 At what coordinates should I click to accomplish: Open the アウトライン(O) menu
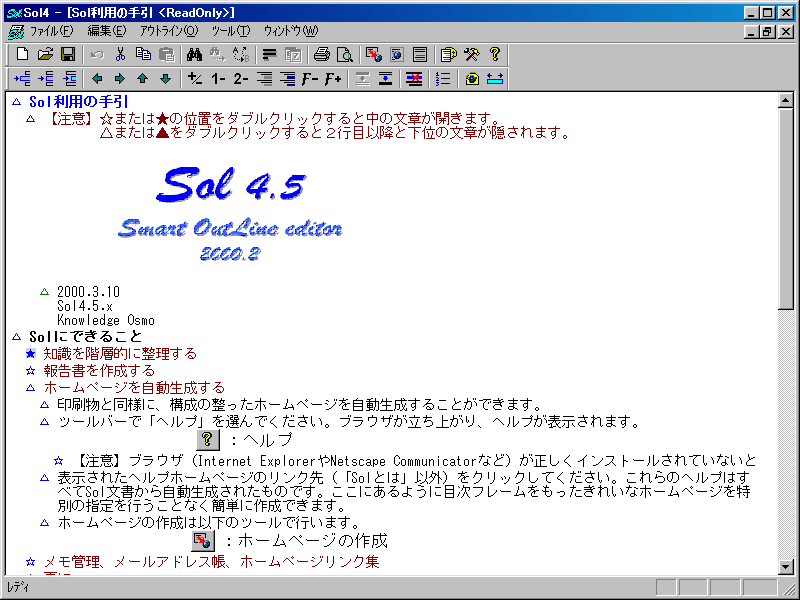pyautogui.click(x=169, y=31)
